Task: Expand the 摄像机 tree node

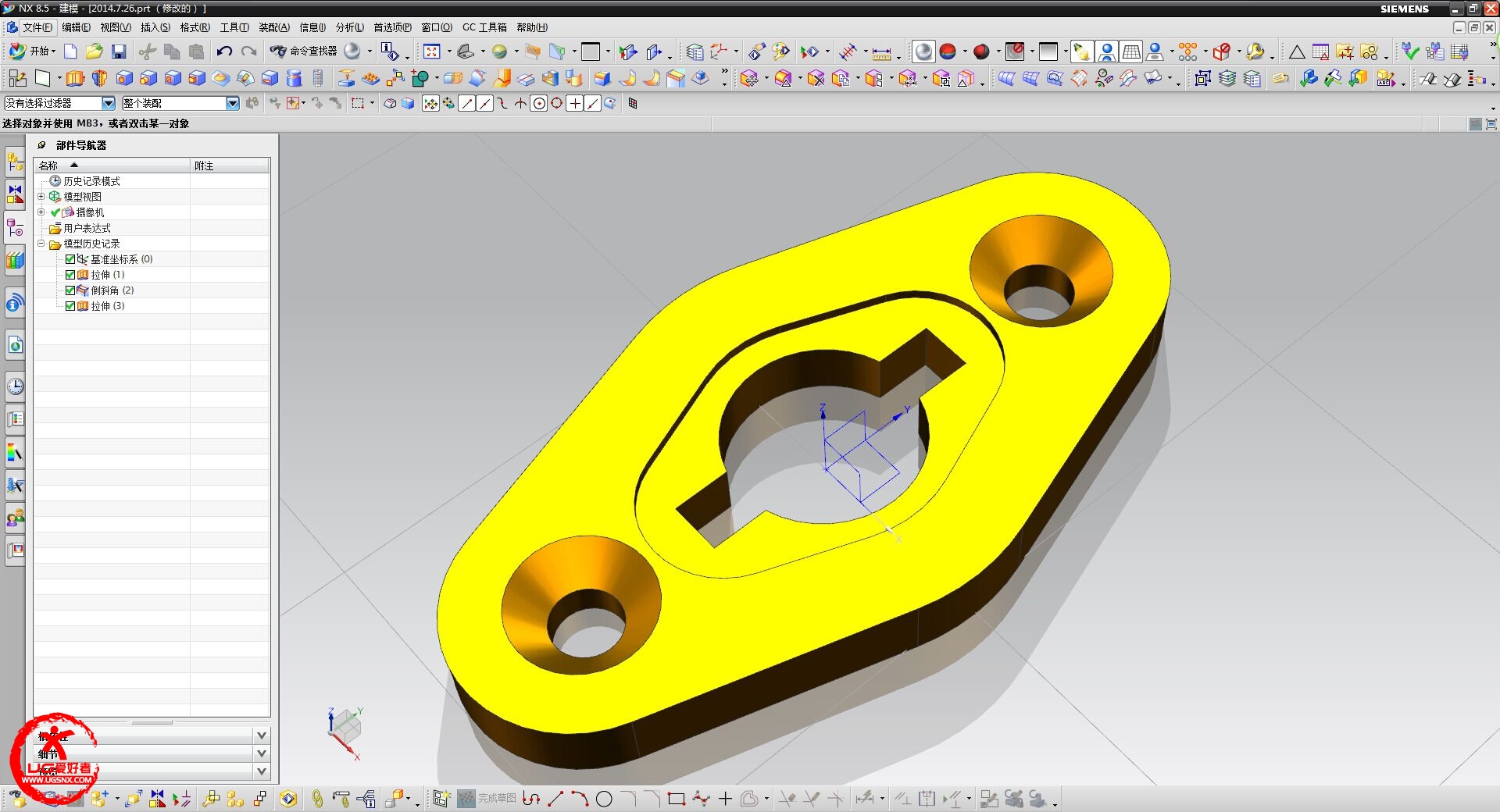Action: 41,212
